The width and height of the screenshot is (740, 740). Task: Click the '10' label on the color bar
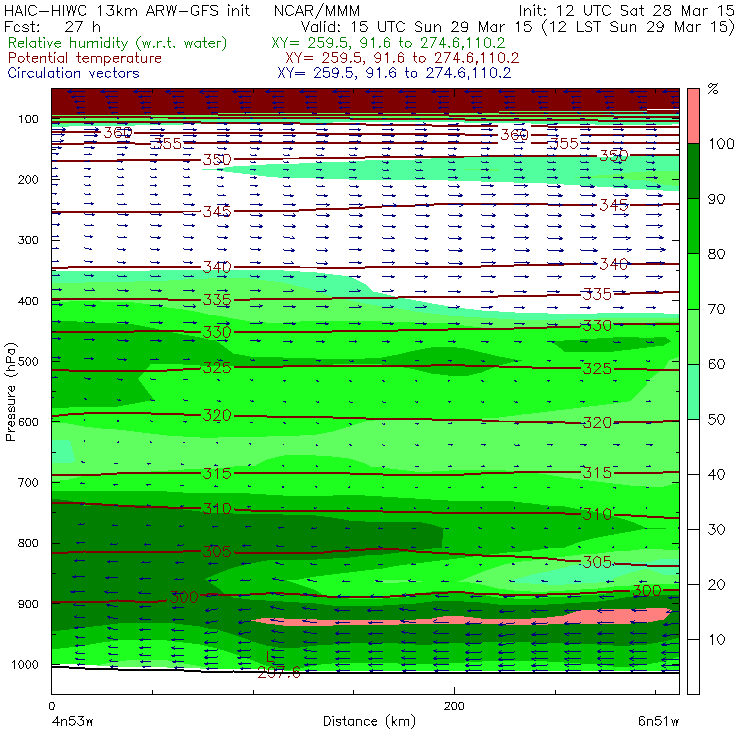coord(716,640)
